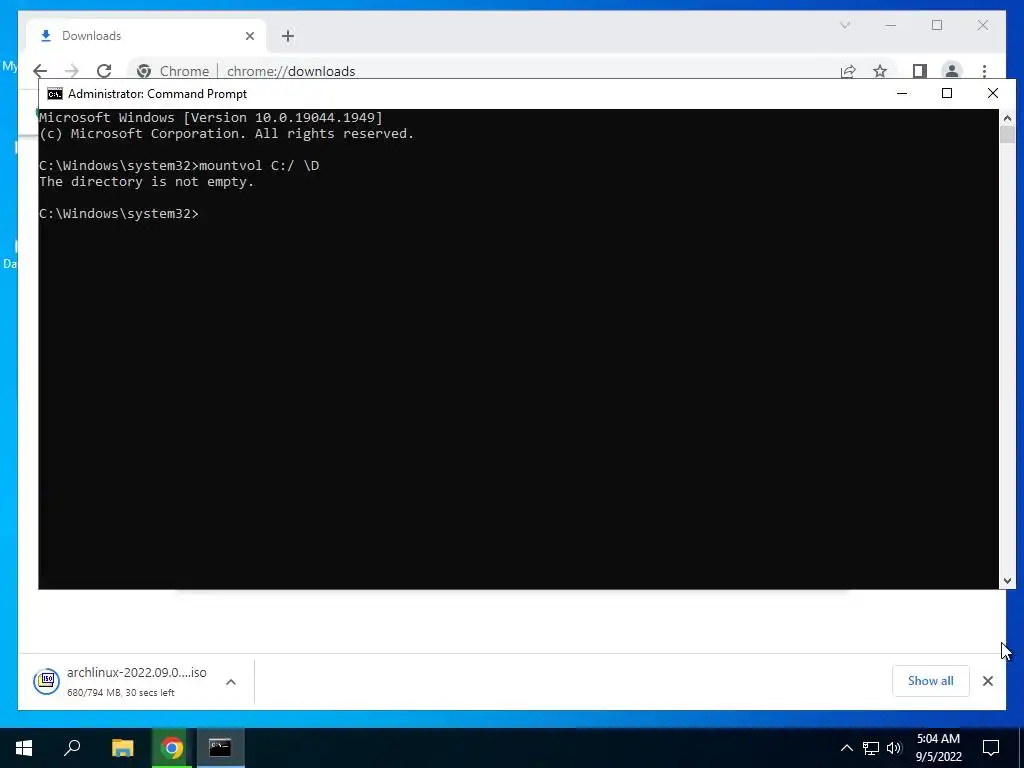Open the Chrome profile avatar
Image resolution: width=1024 pixels, height=768 pixels.
(952, 71)
